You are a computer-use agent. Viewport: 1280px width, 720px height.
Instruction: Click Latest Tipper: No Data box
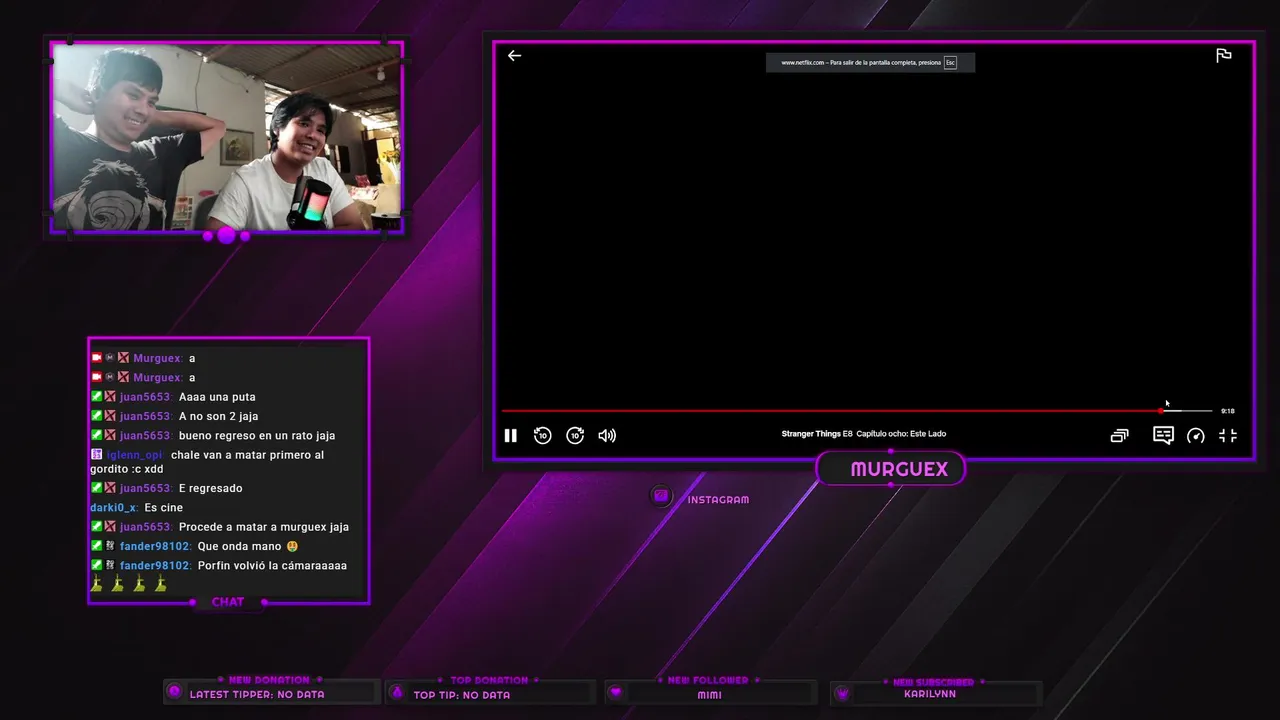click(x=272, y=693)
